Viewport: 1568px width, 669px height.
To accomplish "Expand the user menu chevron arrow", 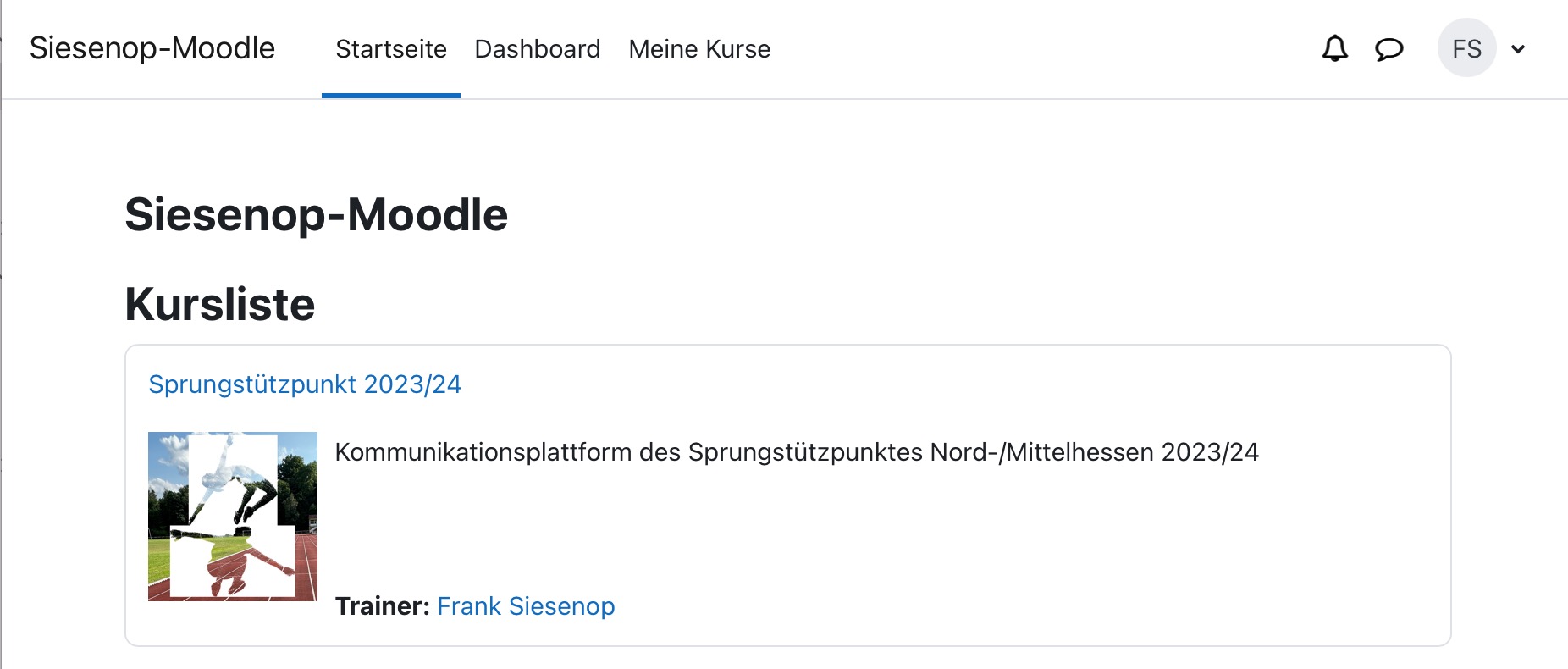I will [x=1518, y=49].
